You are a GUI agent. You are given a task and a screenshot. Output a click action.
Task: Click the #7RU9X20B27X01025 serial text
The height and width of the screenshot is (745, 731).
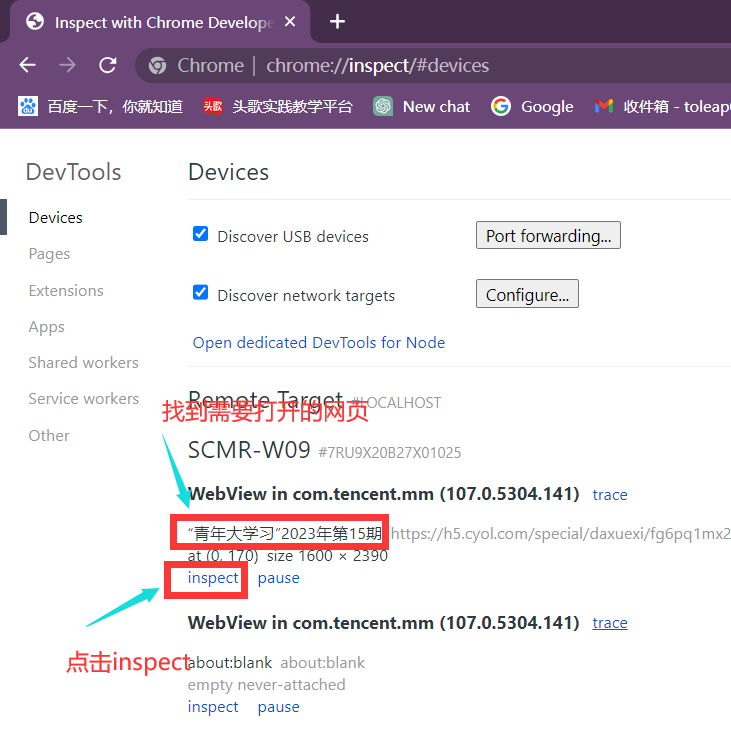(x=389, y=452)
